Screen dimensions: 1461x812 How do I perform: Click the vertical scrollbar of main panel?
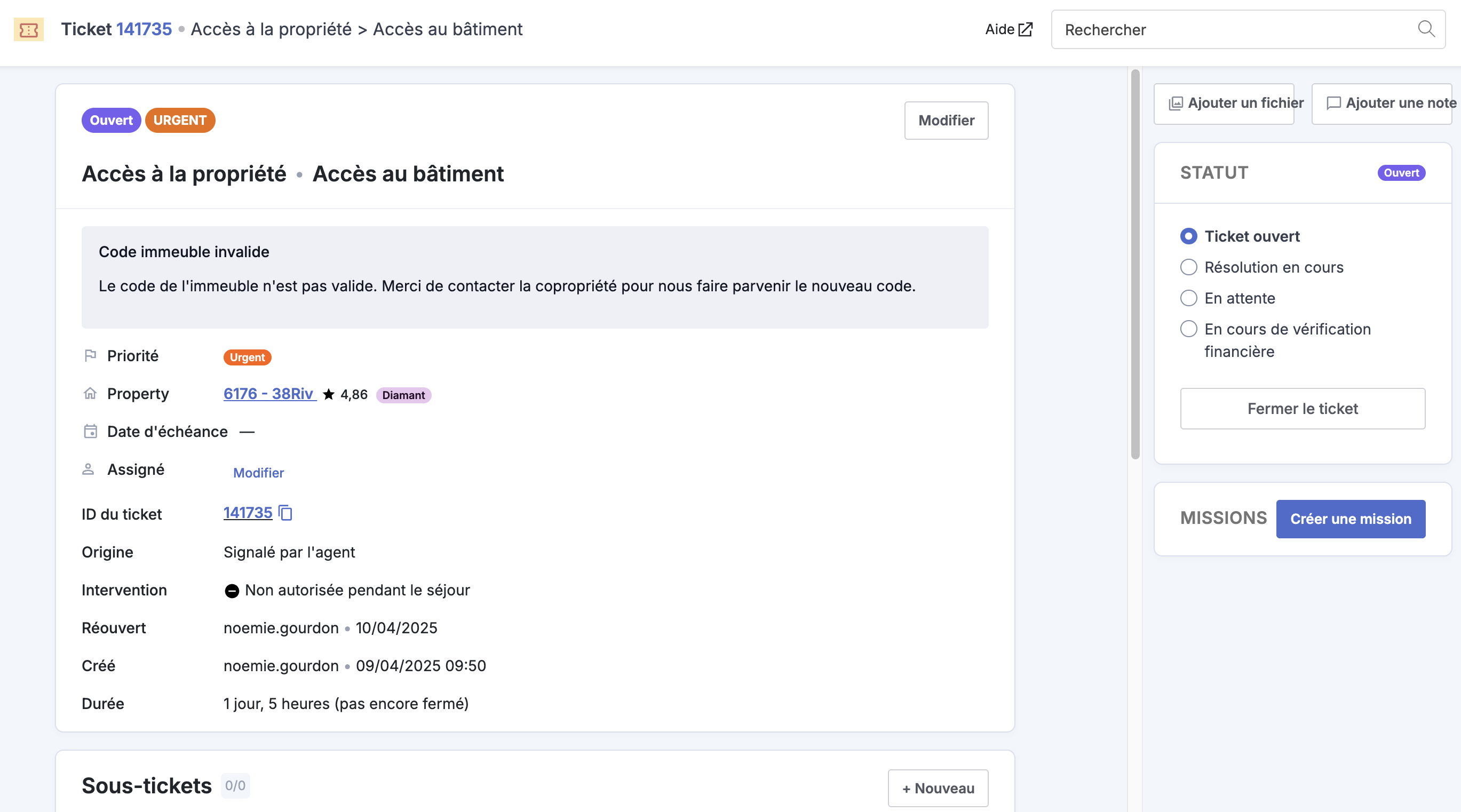tap(1135, 264)
